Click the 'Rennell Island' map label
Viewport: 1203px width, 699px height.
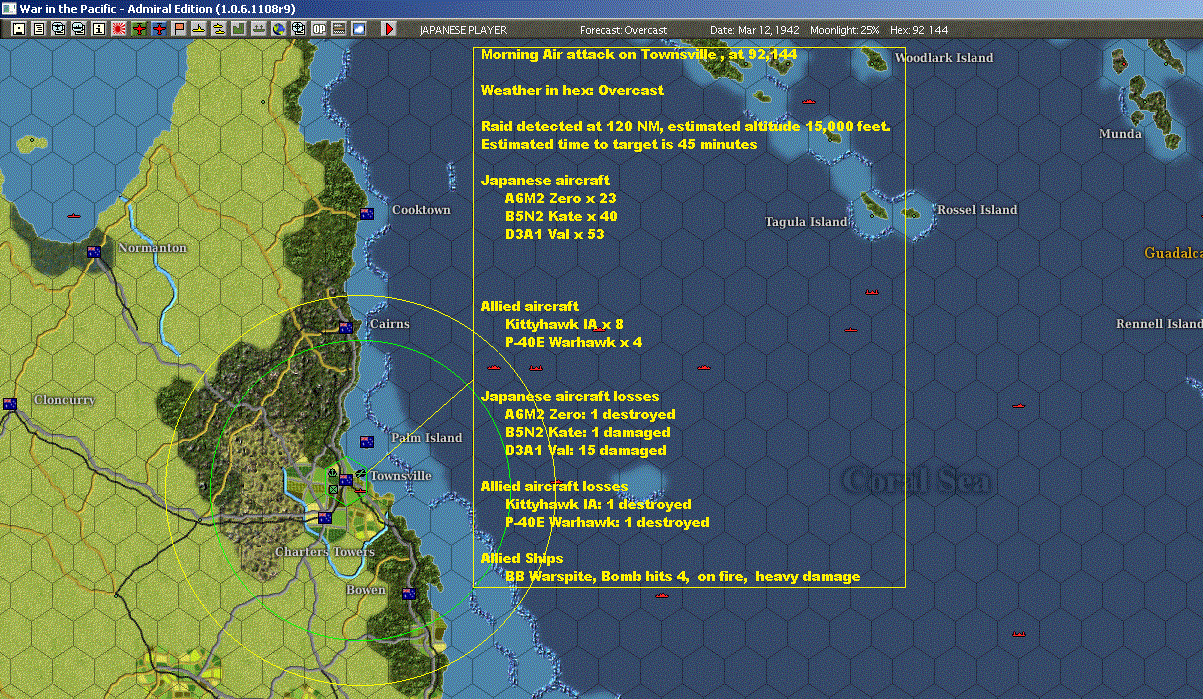[1159, 324]
